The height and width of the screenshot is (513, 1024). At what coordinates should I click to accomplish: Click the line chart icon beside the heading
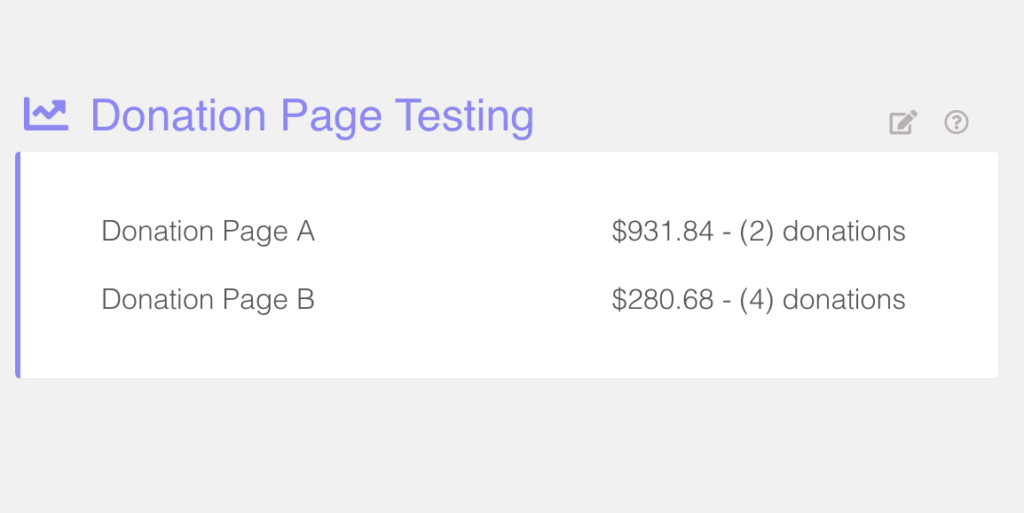click(46, 114)
